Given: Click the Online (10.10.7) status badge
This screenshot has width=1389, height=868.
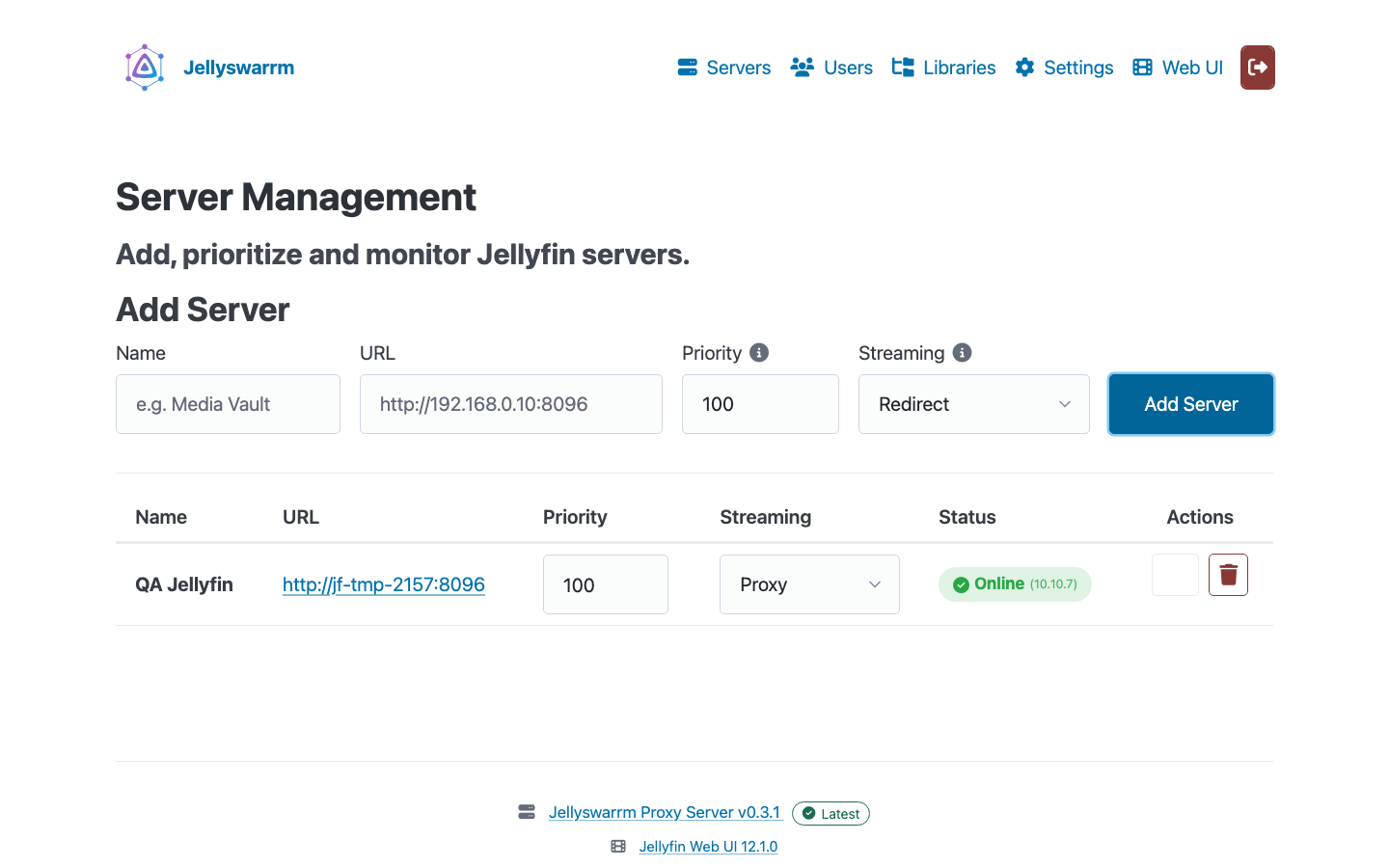Looking at the screenshot, I should 1015,584.
